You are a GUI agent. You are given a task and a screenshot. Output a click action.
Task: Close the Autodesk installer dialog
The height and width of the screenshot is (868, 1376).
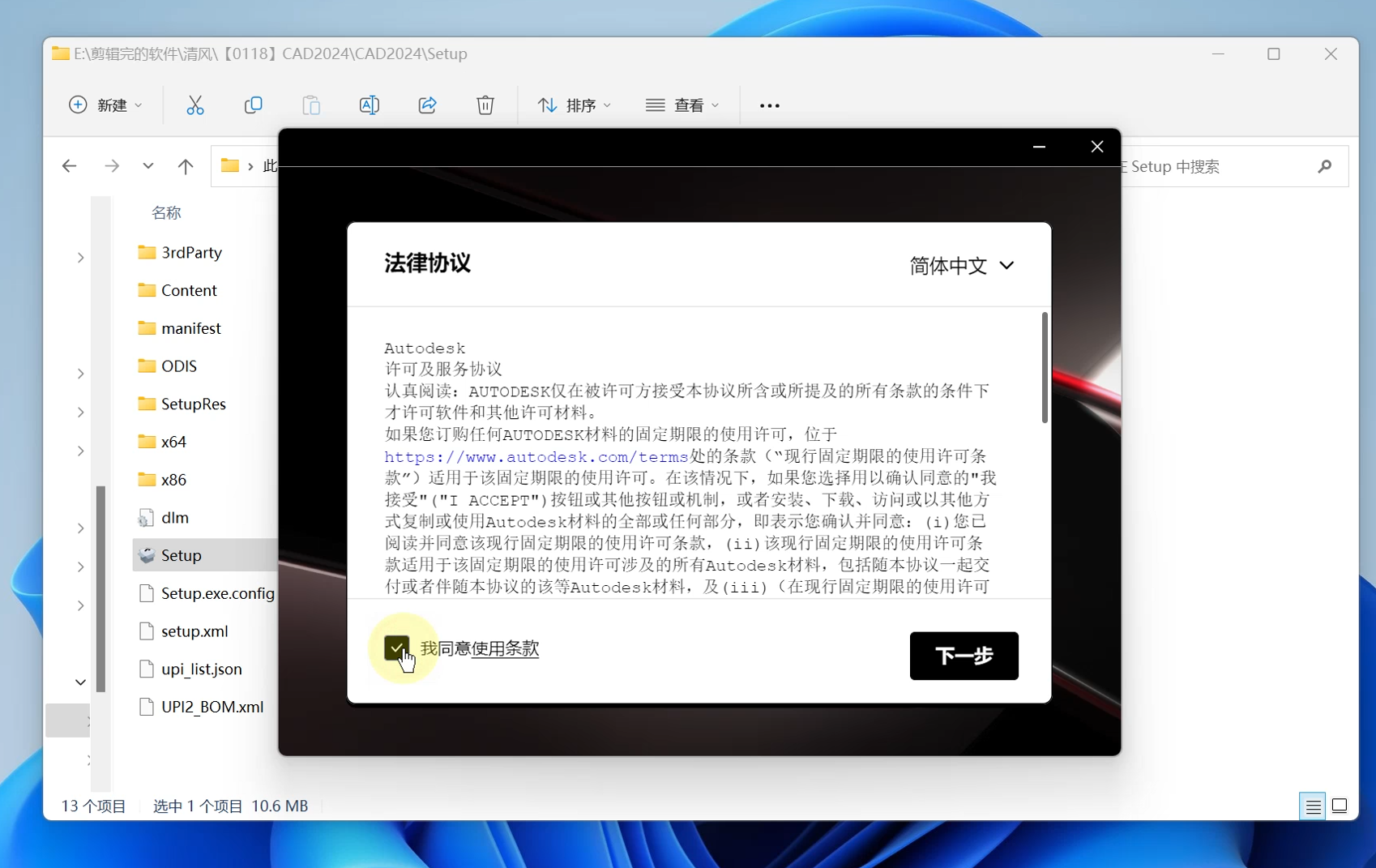tap(1097, 147)
